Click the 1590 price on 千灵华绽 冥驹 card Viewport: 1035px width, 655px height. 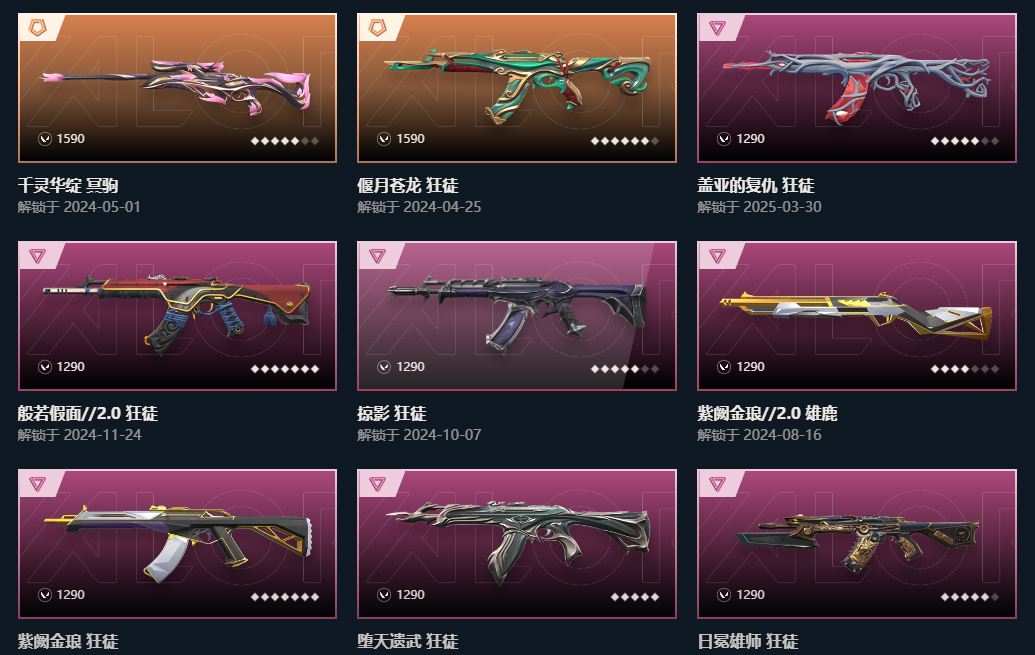(x=71, y=139)
